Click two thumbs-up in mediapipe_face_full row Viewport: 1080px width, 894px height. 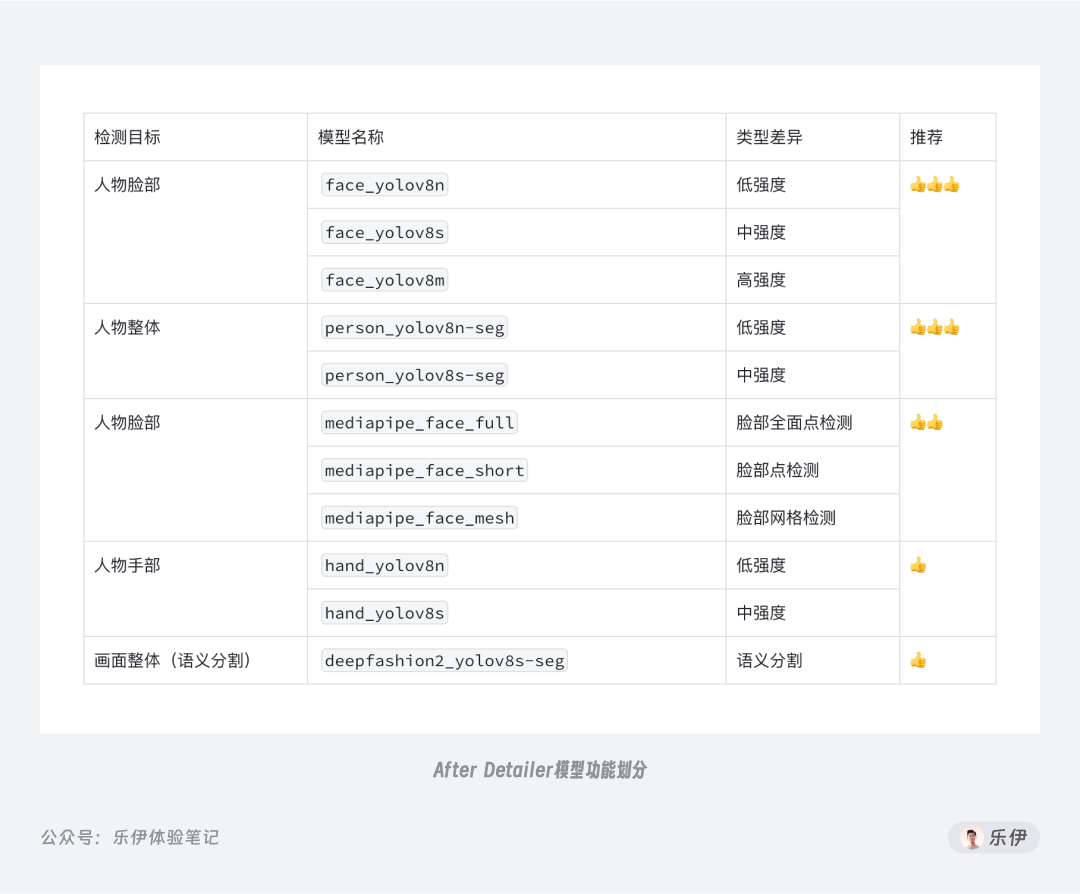926,422
